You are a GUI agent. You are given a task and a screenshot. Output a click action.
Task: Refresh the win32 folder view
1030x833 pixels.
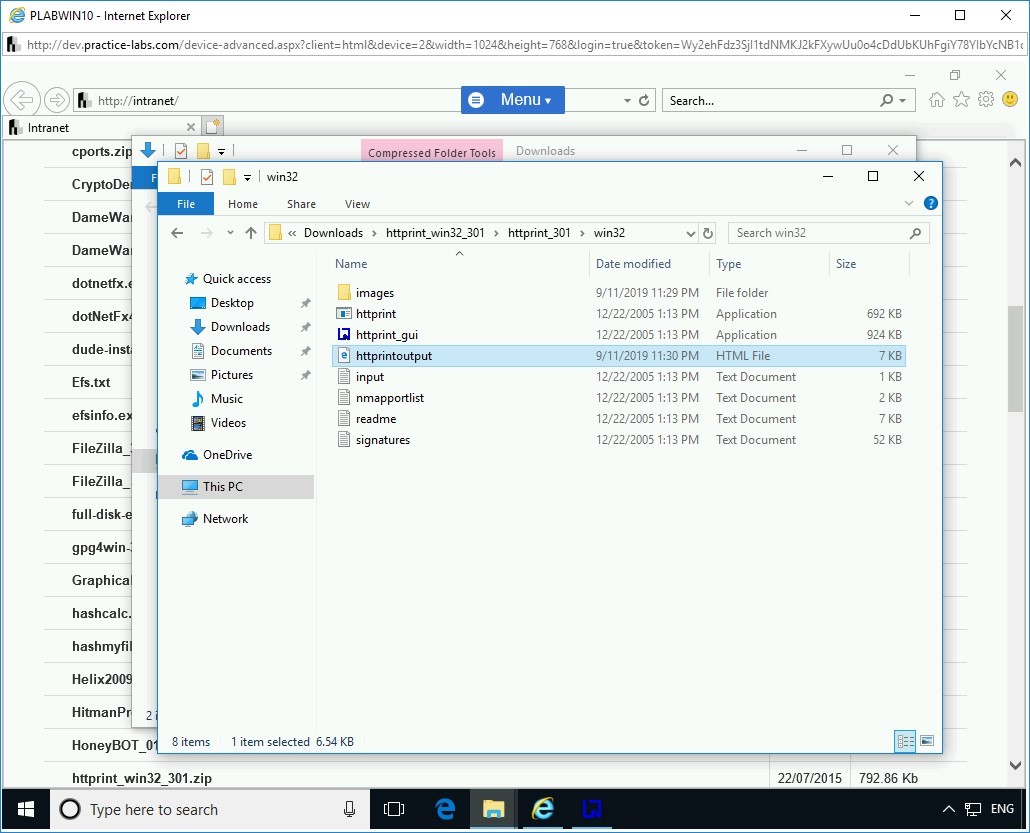click(x=708, y=233)
